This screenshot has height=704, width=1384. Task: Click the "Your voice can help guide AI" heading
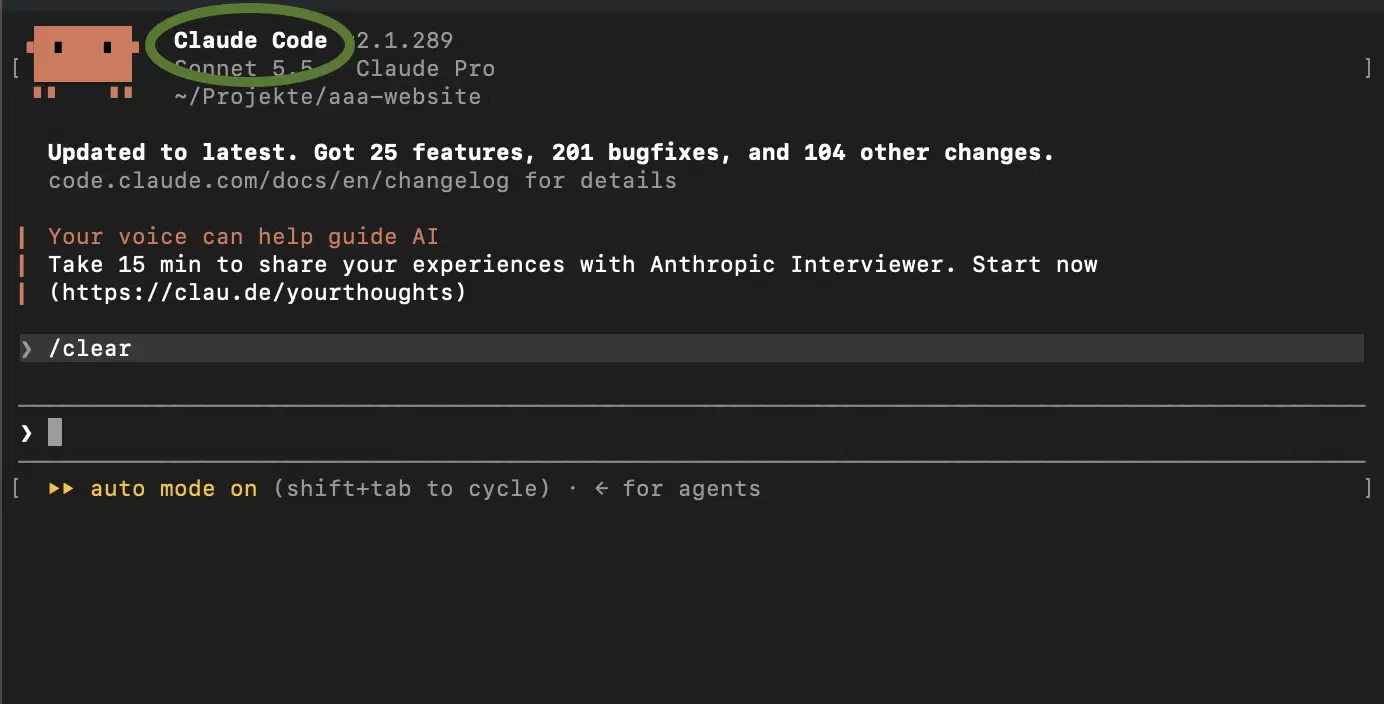pyautogui.click(x=243, y=237)
